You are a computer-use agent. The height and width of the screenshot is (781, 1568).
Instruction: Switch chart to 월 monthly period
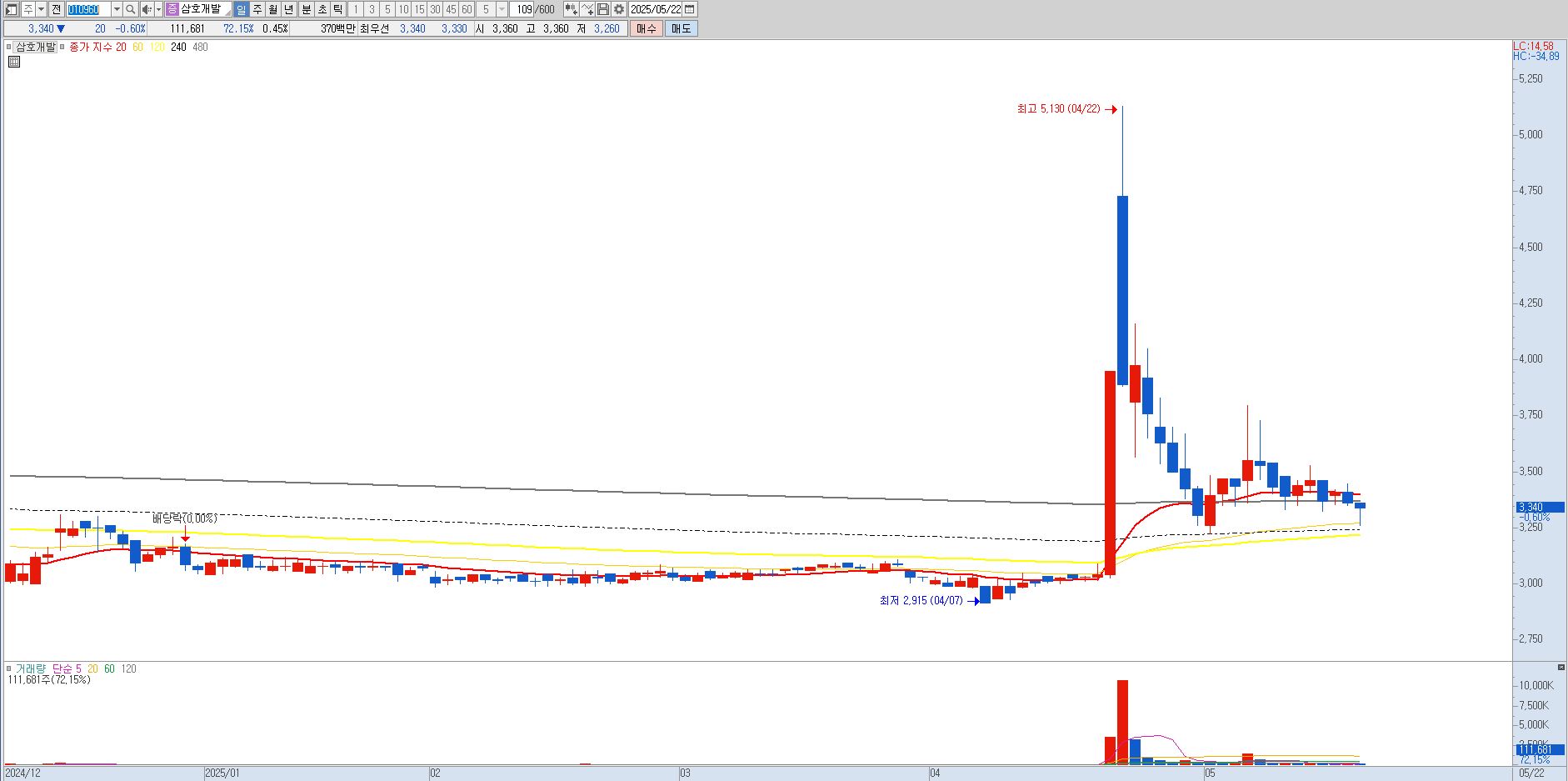click(272, 9)
